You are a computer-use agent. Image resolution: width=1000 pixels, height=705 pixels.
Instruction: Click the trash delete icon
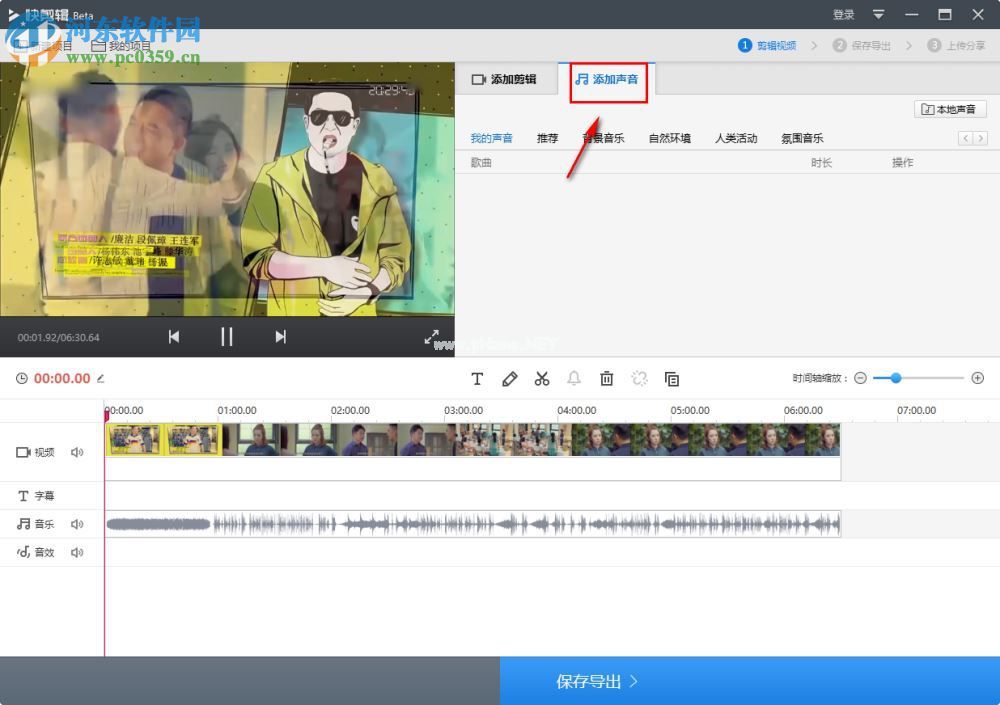pos(606,378)
